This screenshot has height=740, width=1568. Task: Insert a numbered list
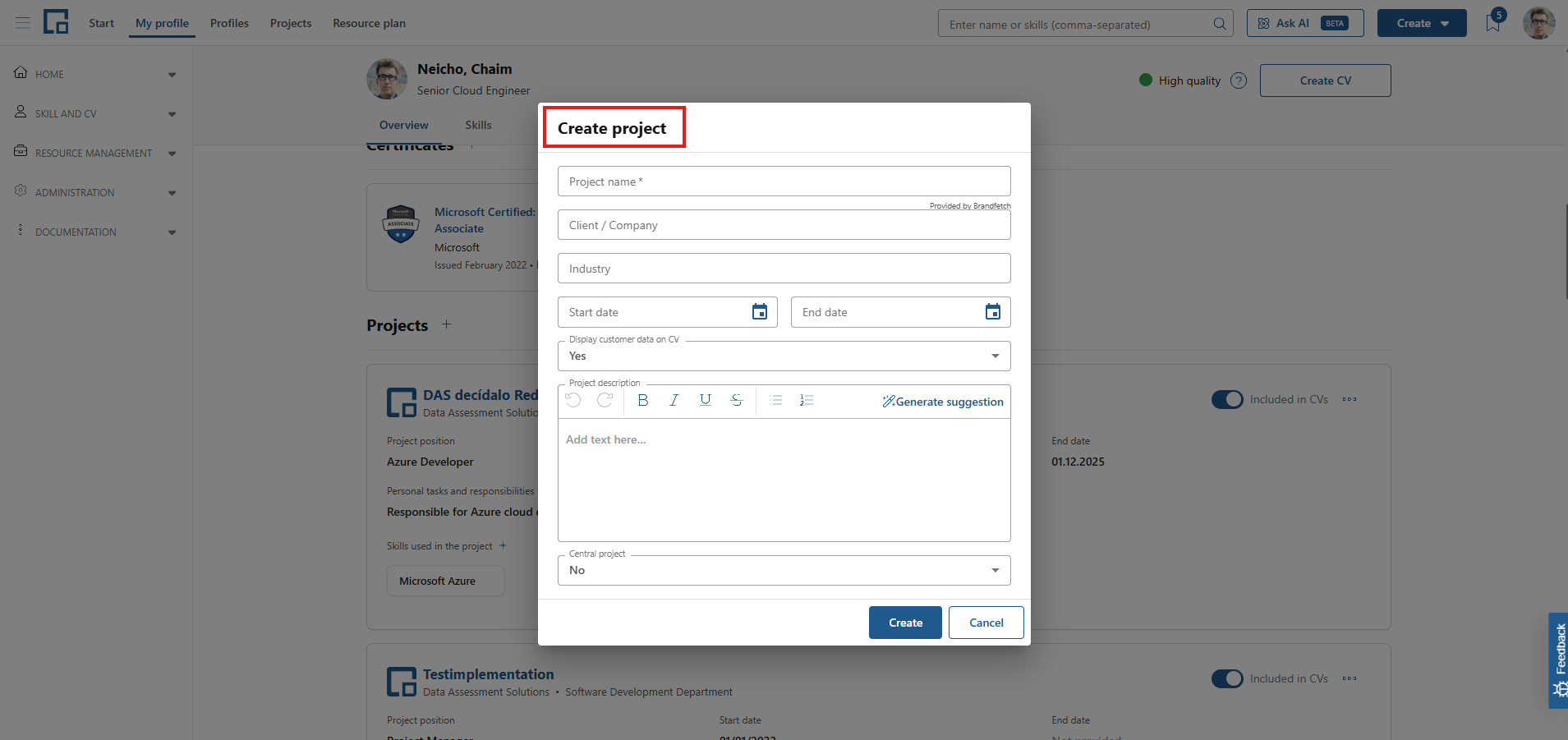[x=807, y=400]
